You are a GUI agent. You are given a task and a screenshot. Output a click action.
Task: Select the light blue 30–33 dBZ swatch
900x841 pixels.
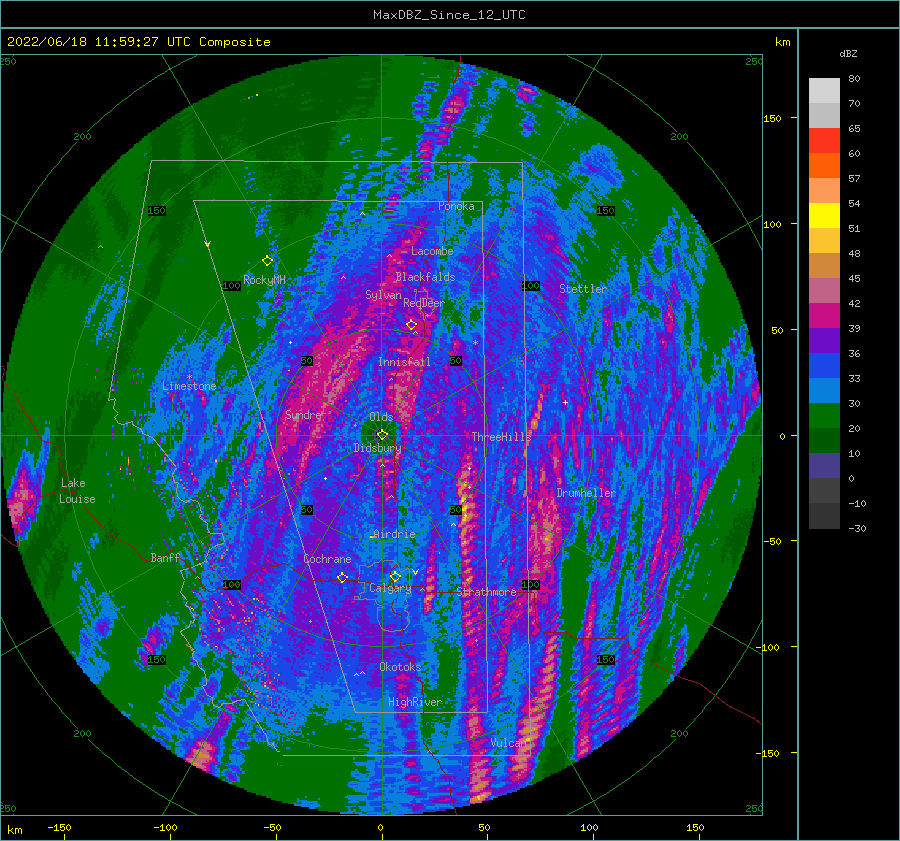pos(824,391)
